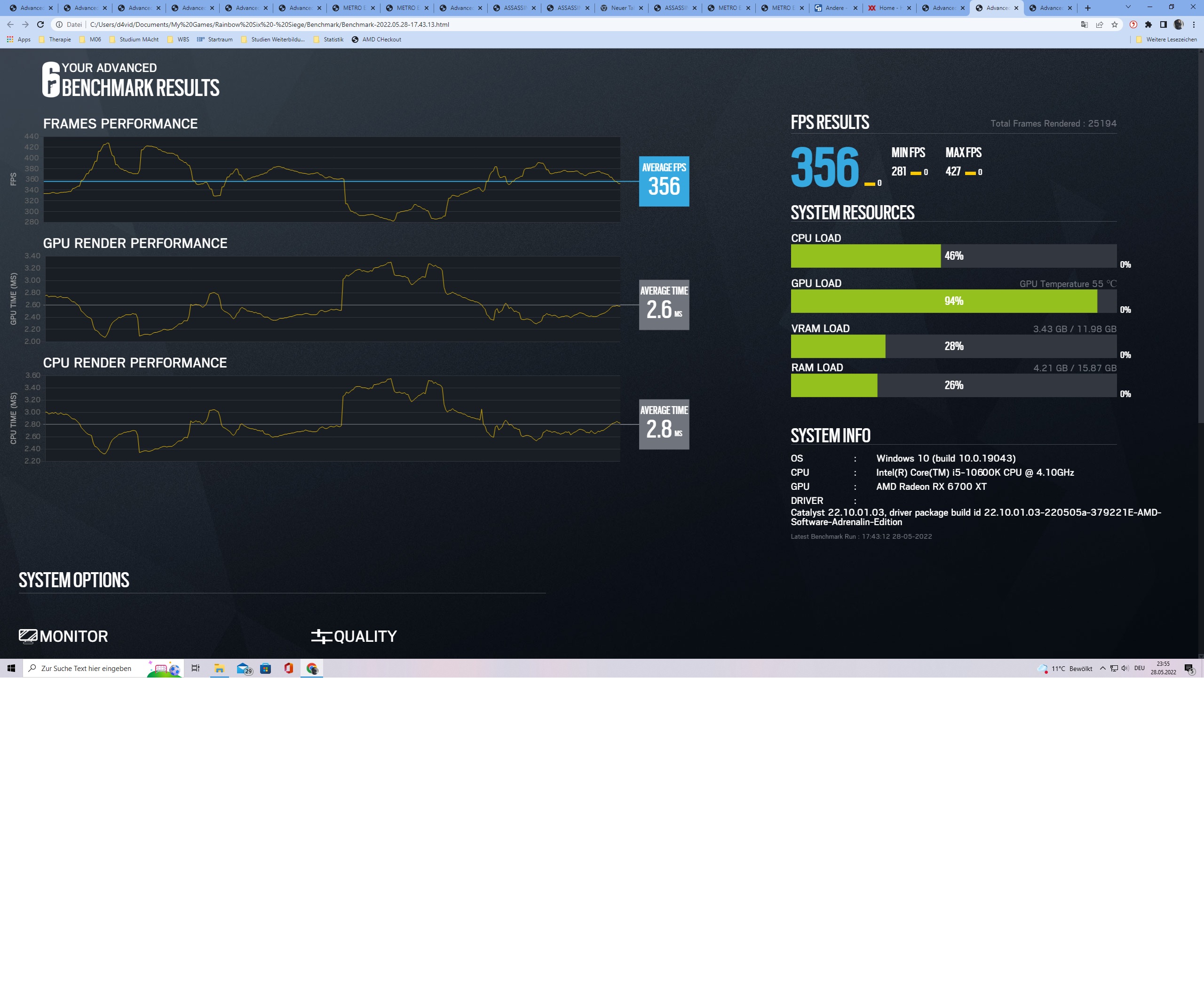Click the red extension icon in toolbar
The height and width of the screenshot is (990, 1204).
(x=1133, y=24)
